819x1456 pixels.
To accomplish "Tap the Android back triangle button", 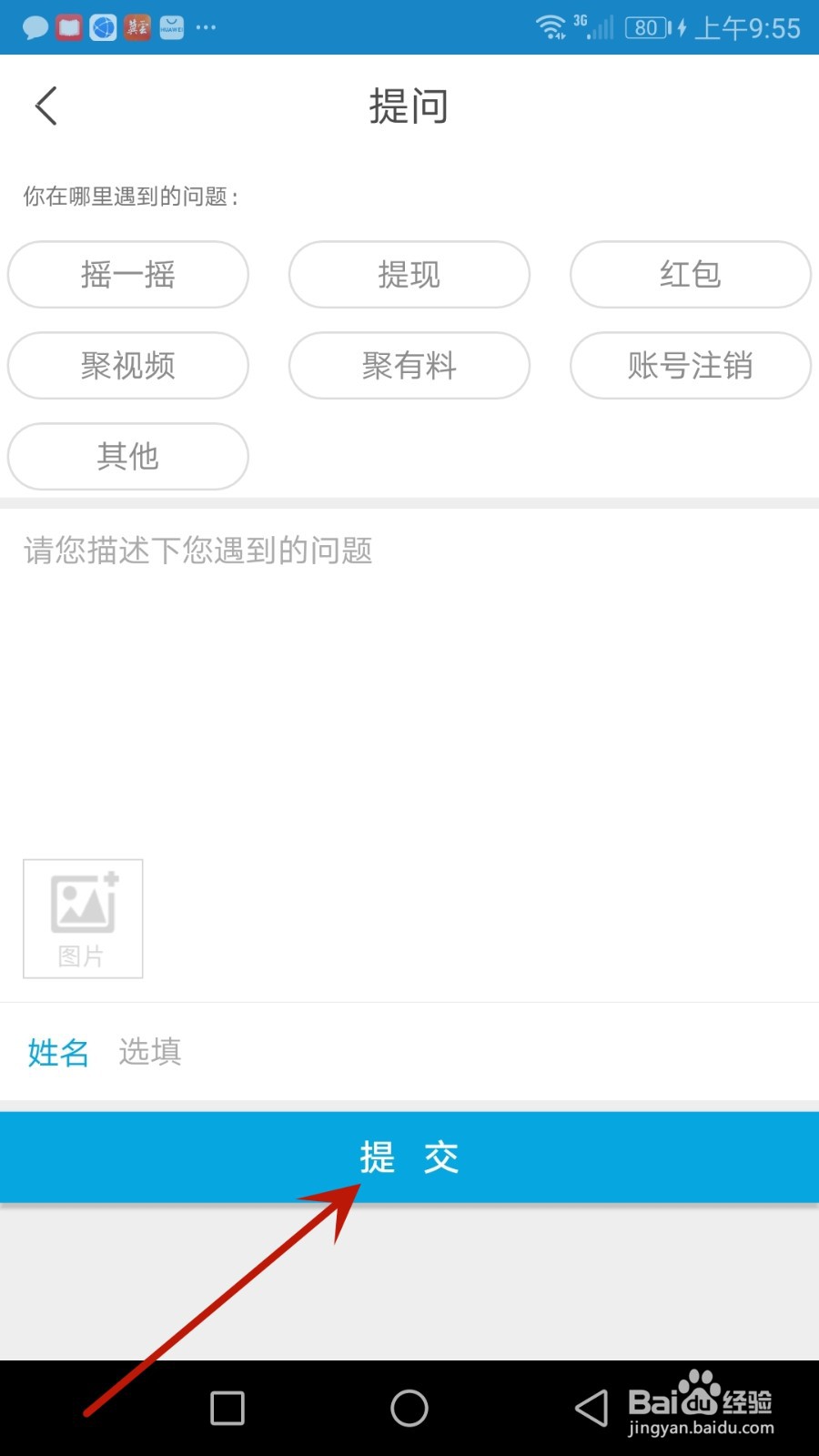I will 591,1408.
